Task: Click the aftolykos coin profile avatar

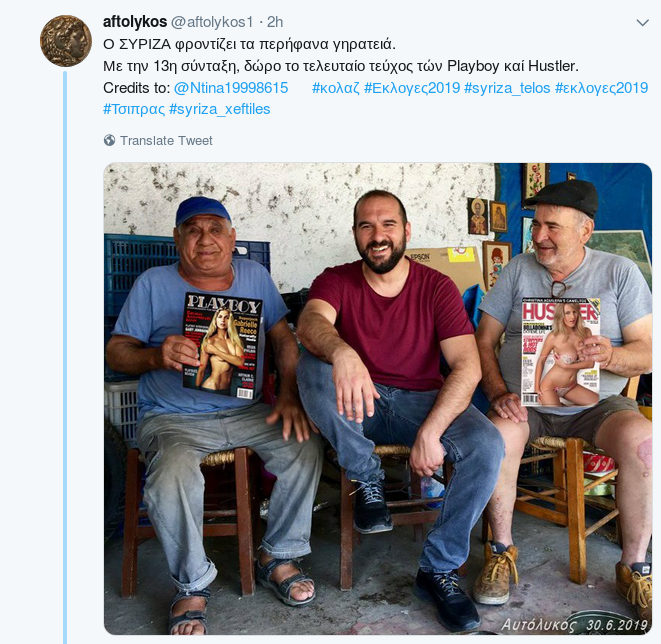Action: pos(66,41)
